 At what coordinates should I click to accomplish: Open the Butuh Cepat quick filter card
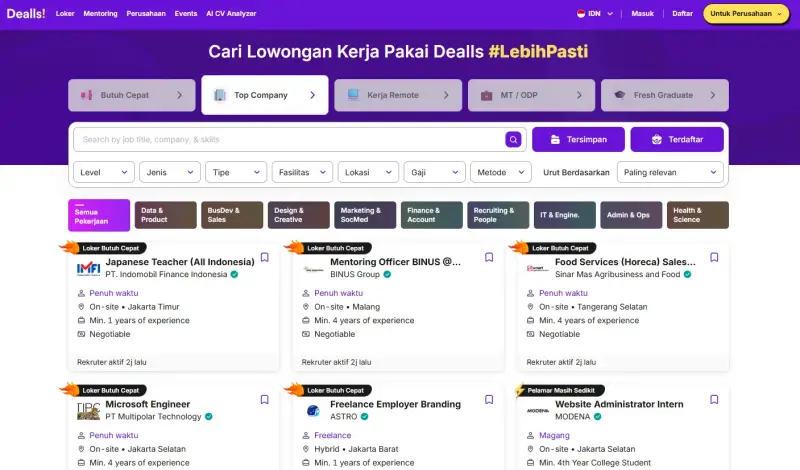coord(132,95)
